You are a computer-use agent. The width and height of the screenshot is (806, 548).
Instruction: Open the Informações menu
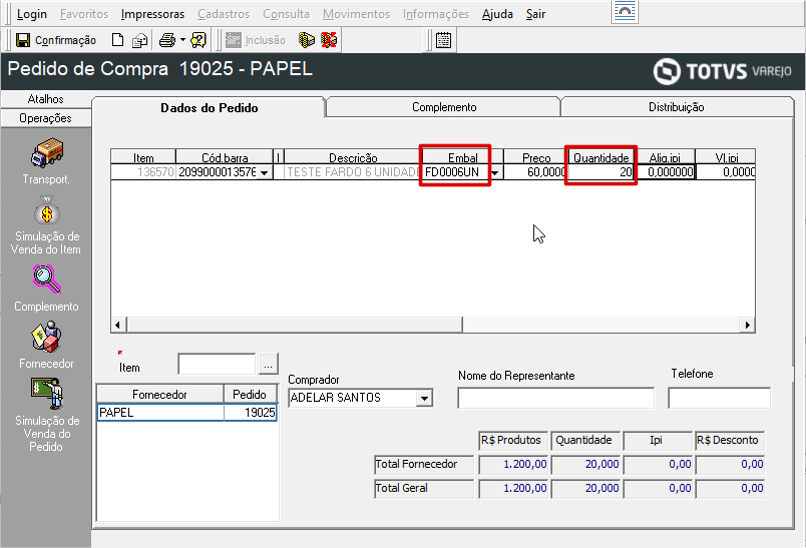(x=436, y=14)
